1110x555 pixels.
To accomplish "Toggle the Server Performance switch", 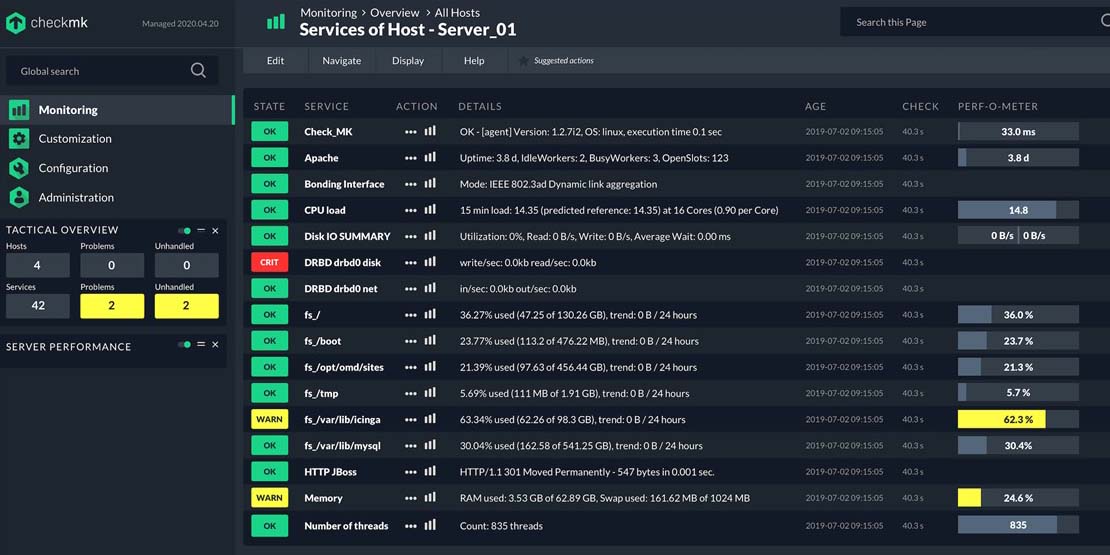I will (185, 345).
